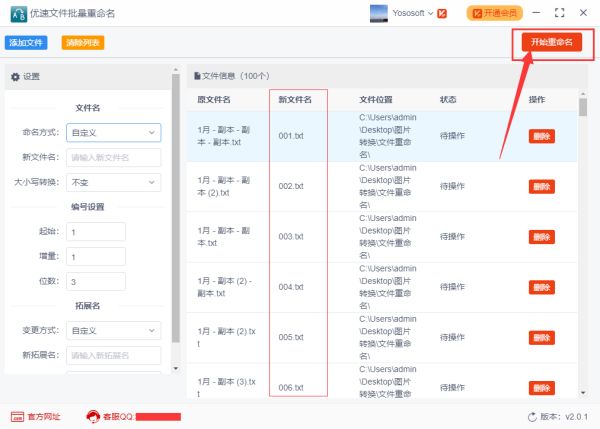Click the customer service QQ icon
This screenshot has width=600, height=429.
[x=94, y=416]
